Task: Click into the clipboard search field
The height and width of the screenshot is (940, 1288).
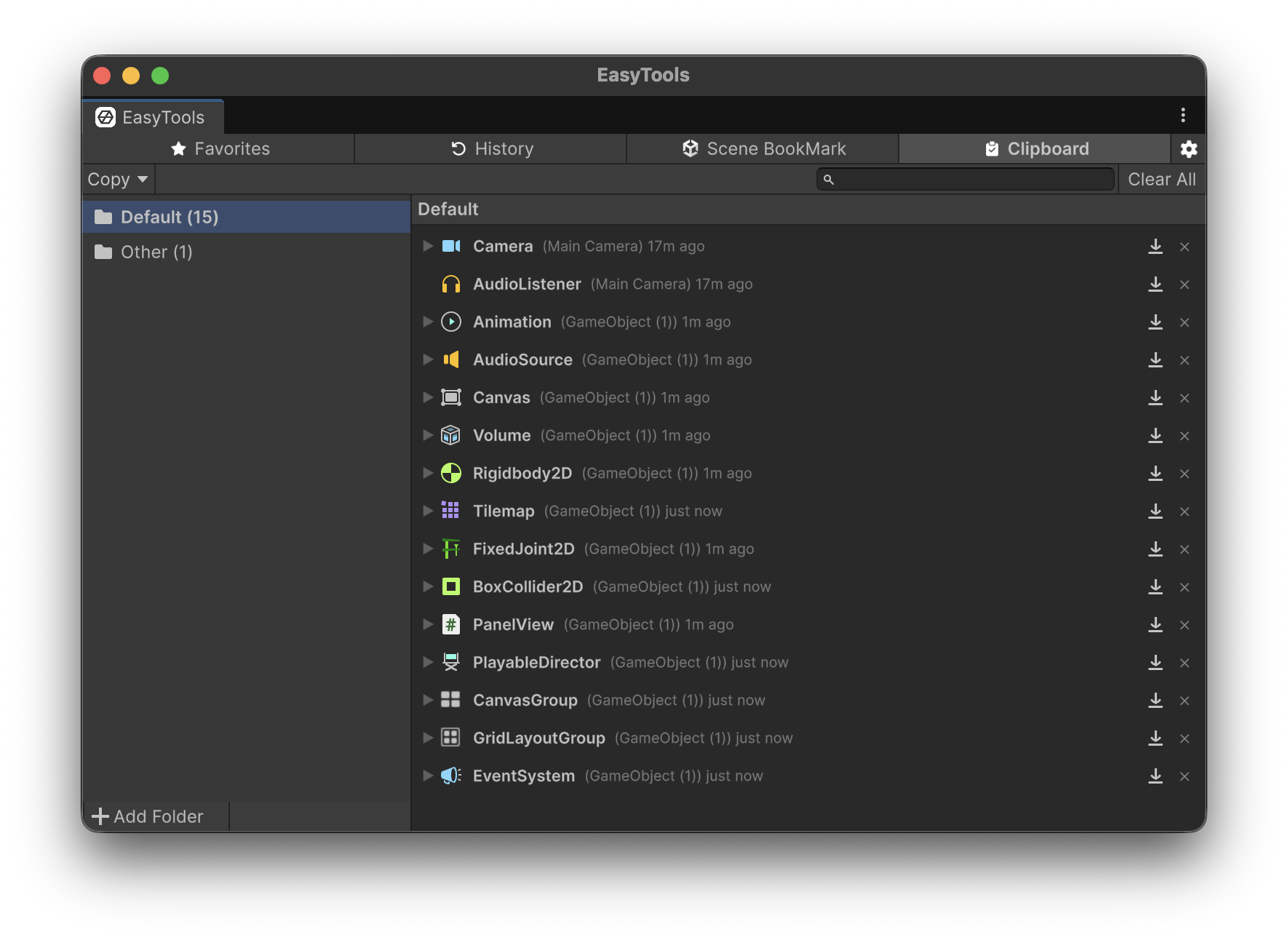Action: [x=966, y=179]
